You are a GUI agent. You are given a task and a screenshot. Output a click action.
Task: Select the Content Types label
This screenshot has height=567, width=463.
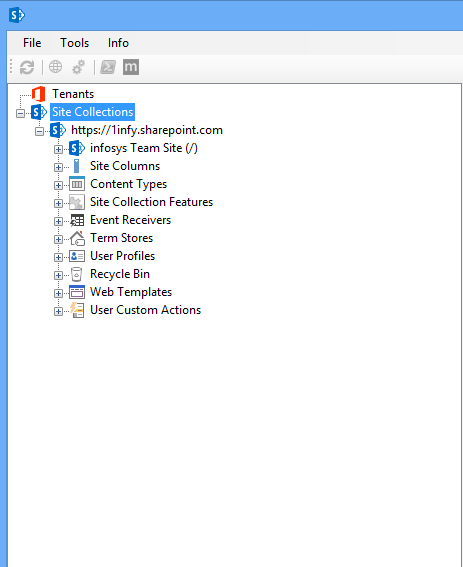click(128, 184)
